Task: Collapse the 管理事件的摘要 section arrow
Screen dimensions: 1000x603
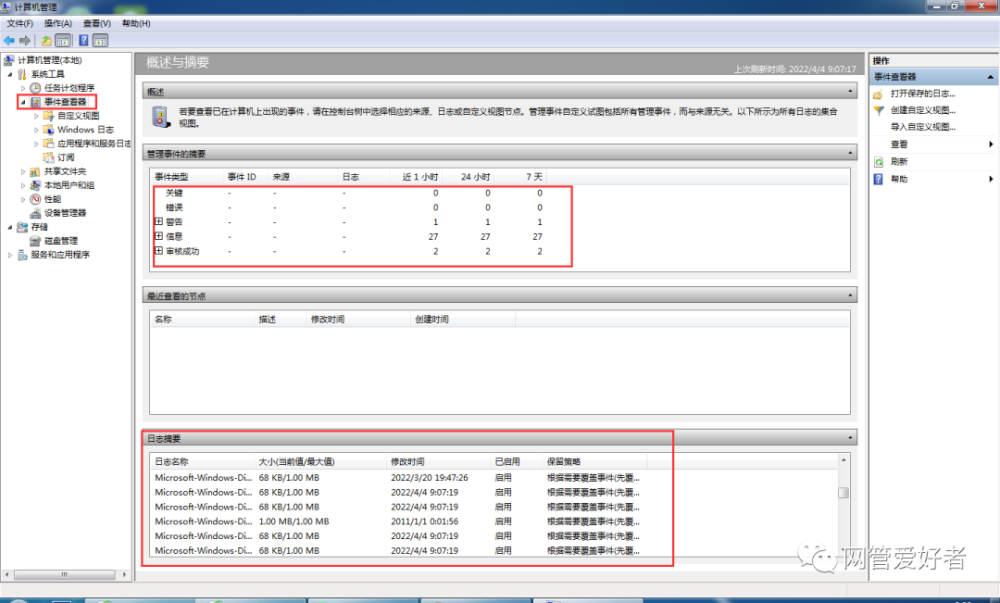Action: pos(850,154)
